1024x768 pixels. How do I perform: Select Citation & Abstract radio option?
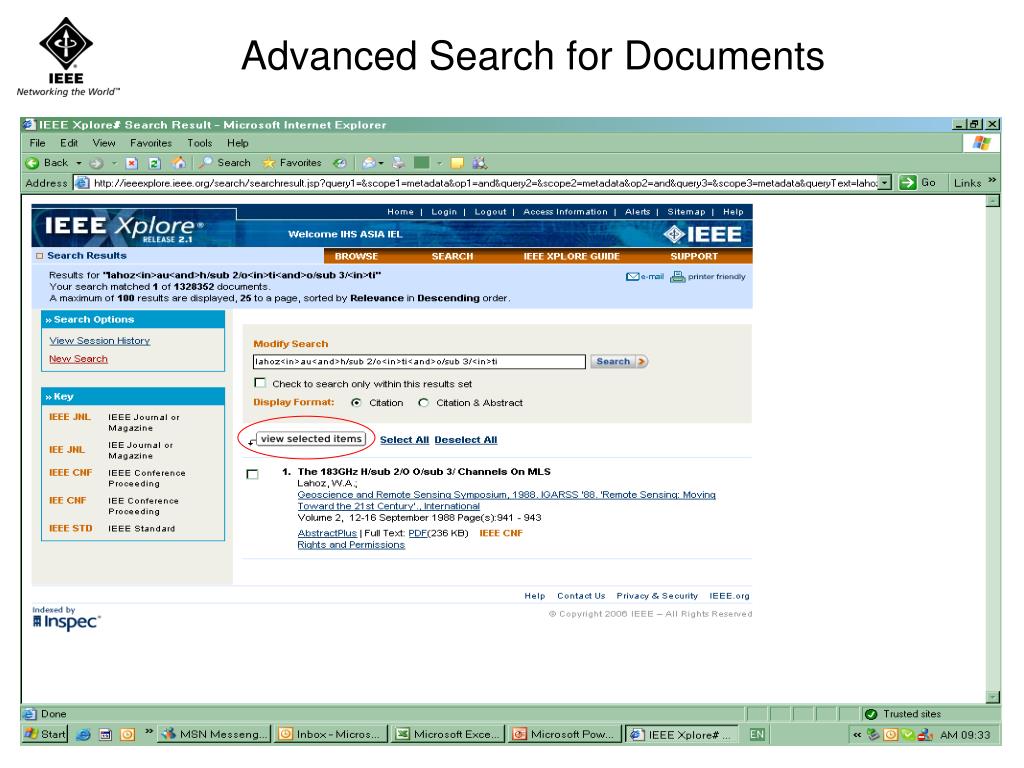coord(424,403)
